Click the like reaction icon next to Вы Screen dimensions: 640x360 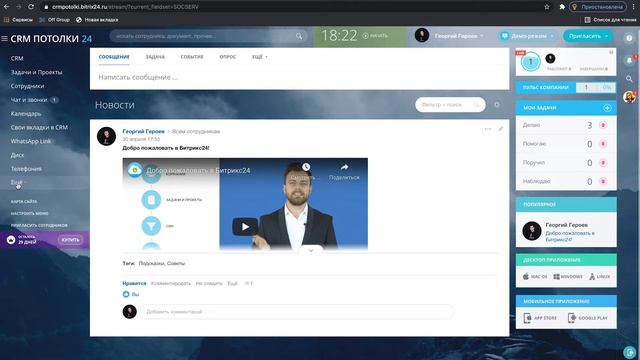tap(126, 294)
